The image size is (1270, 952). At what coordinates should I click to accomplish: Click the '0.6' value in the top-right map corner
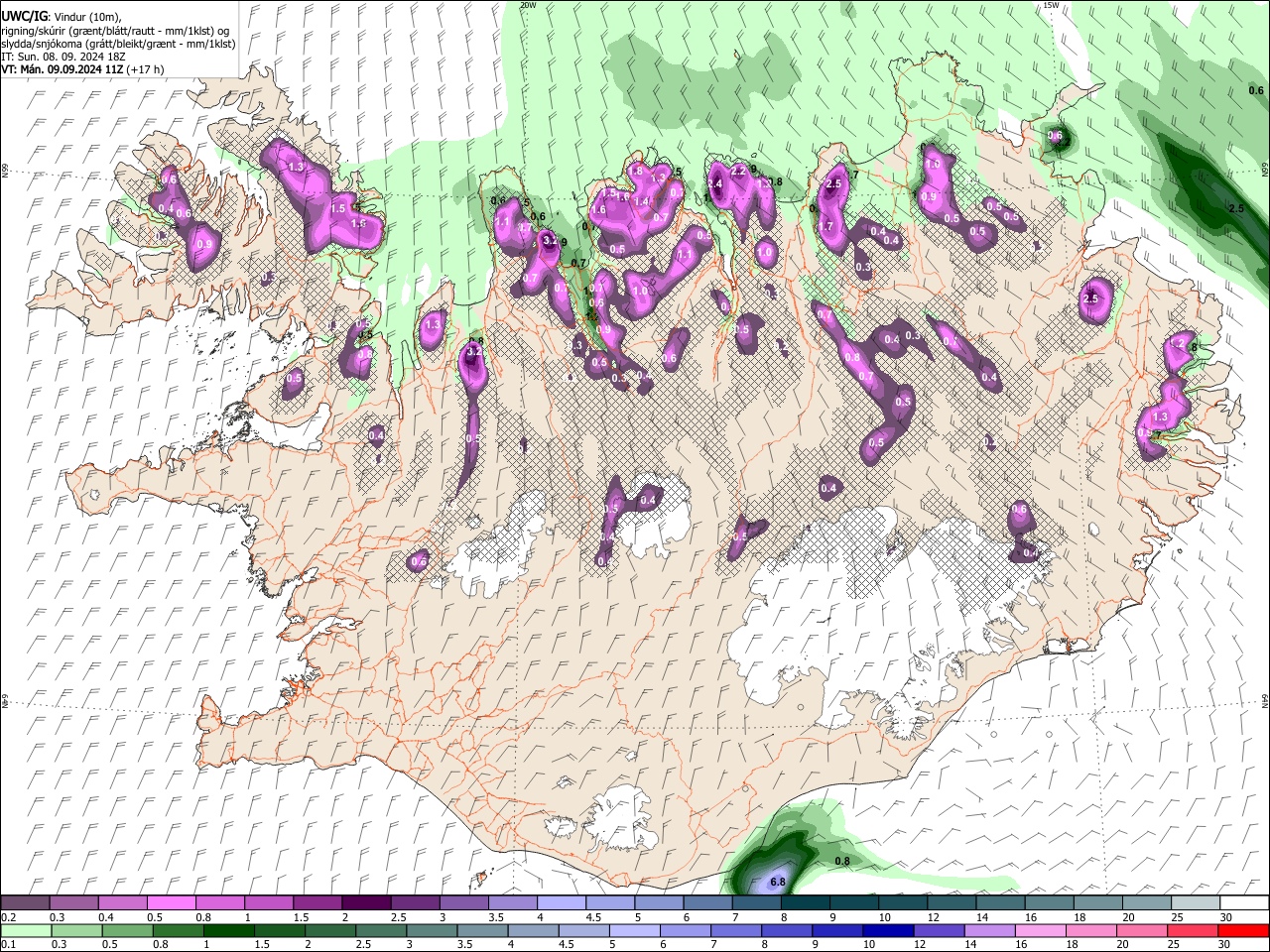tap(1256, 90)
